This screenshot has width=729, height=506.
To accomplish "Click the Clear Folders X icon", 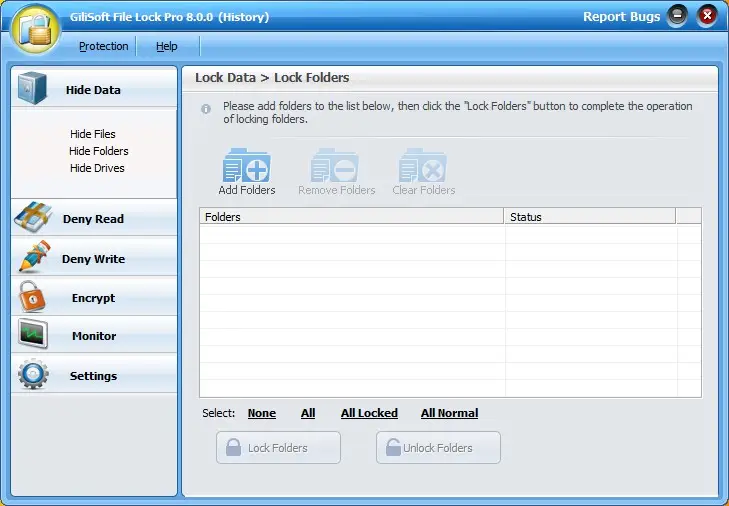I will pos(422,166).
